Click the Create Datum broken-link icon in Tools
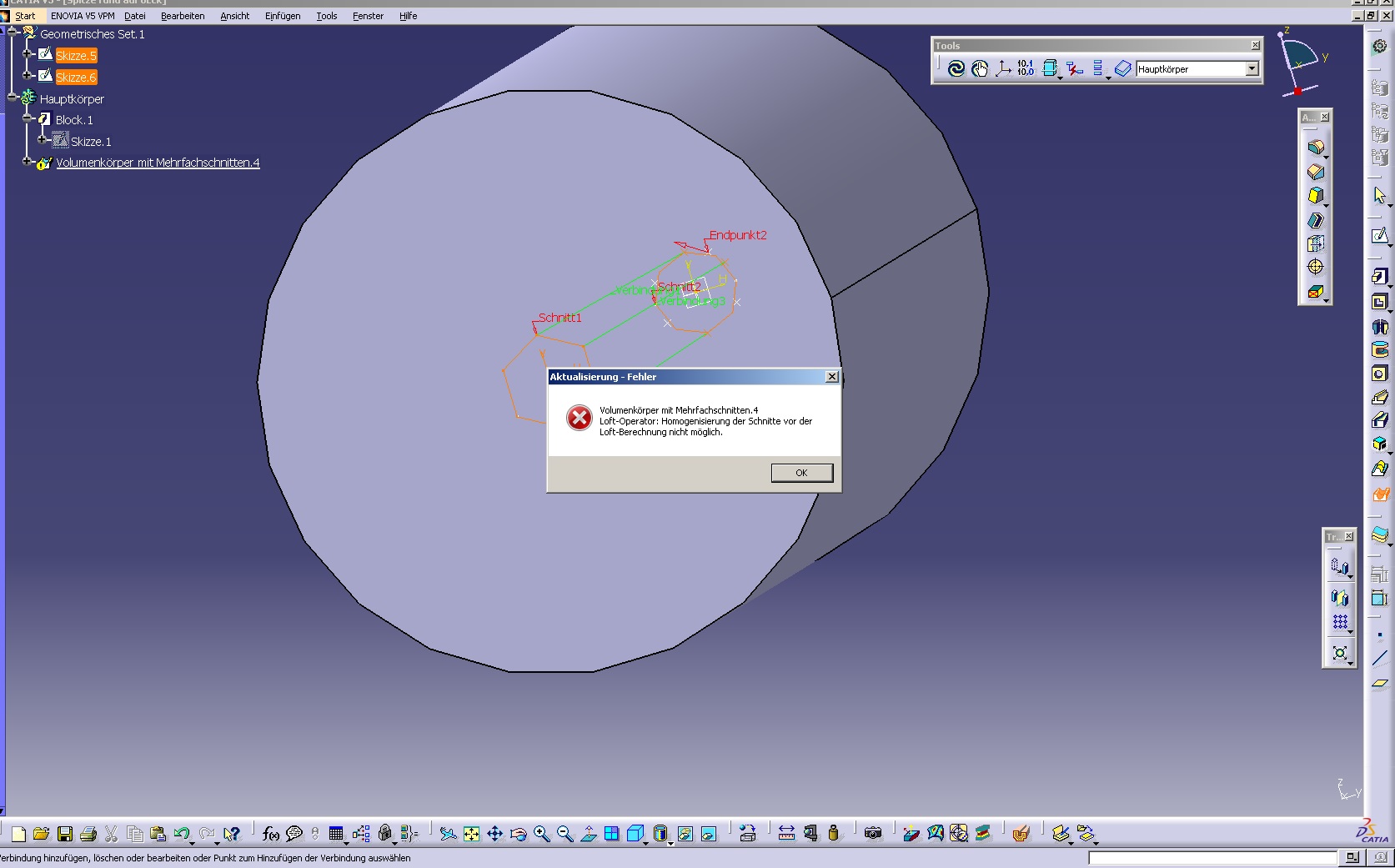This screenshot has width=1395, height=868. pos(1075,68)
